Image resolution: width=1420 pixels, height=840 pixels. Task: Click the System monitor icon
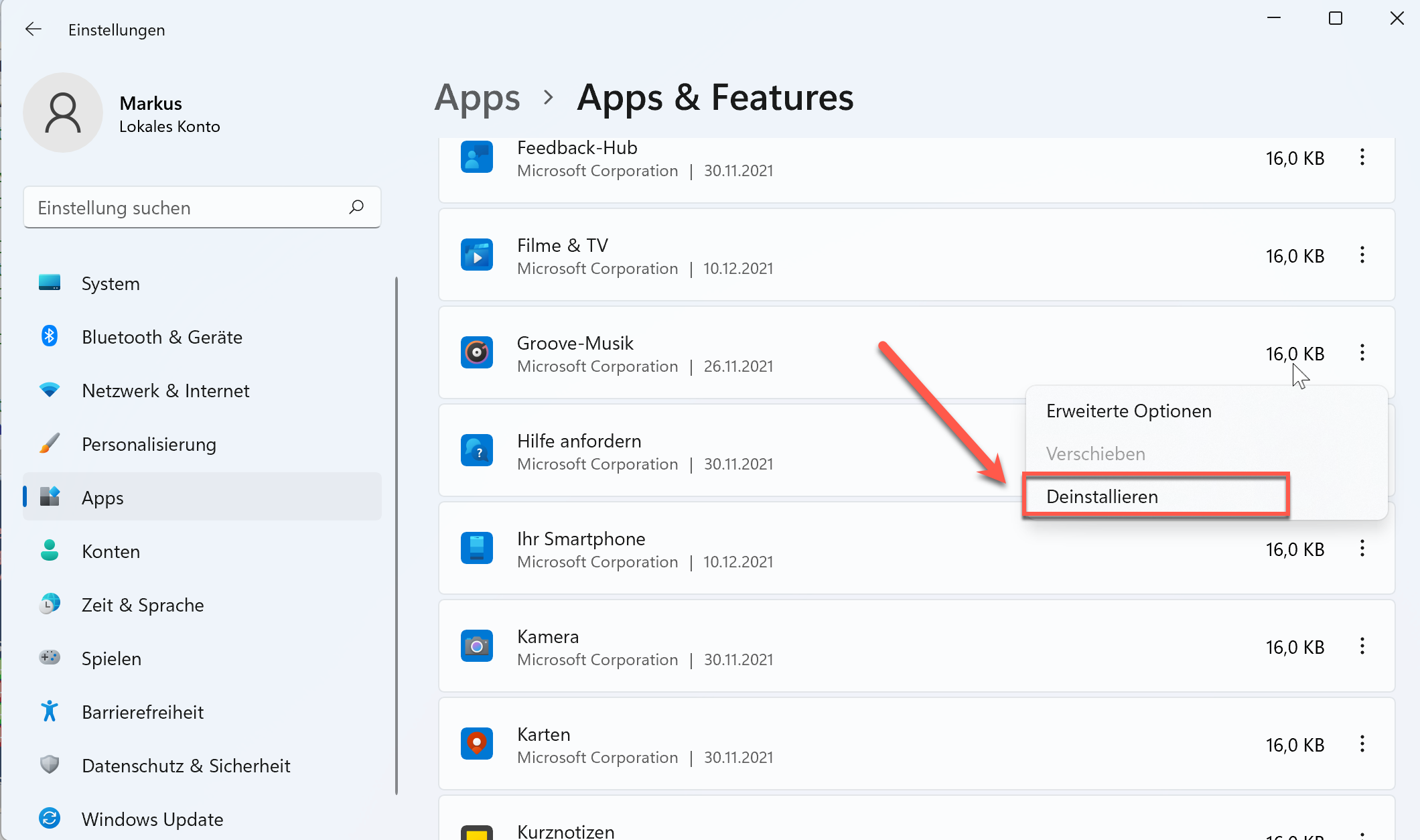[x=50, y=282]
